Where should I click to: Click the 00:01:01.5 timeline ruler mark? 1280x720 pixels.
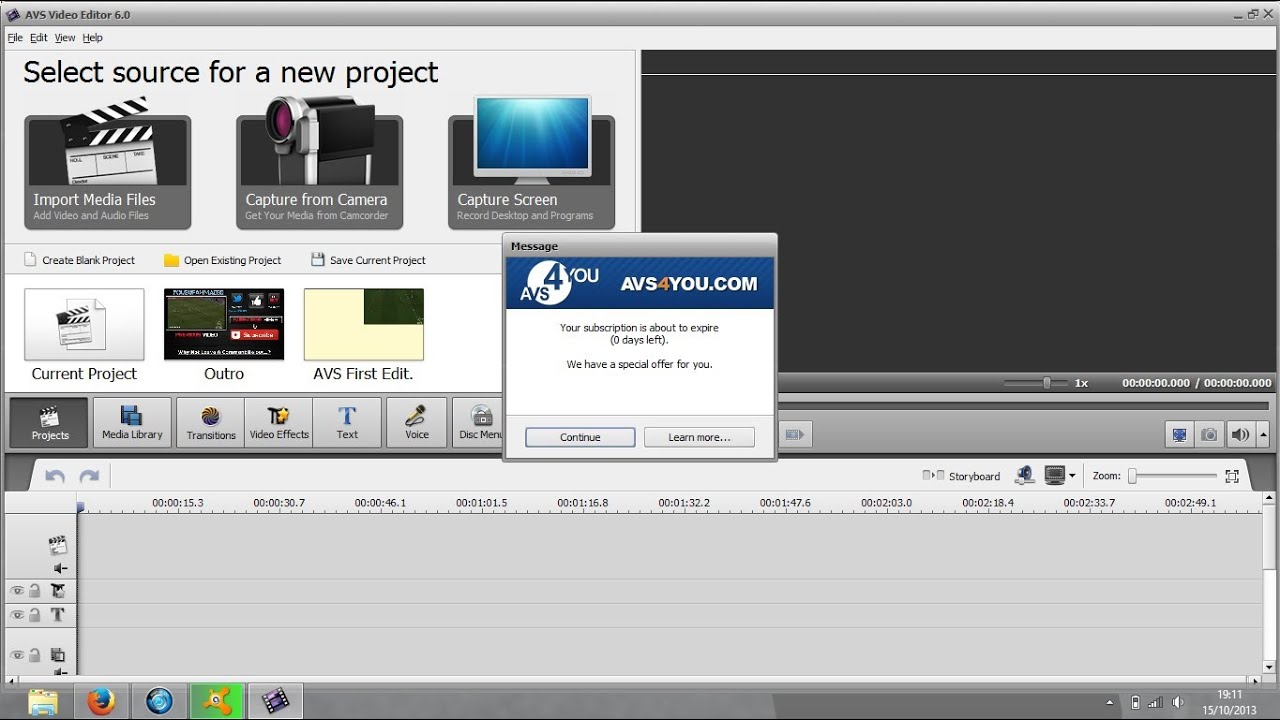(x=482, y=503)
